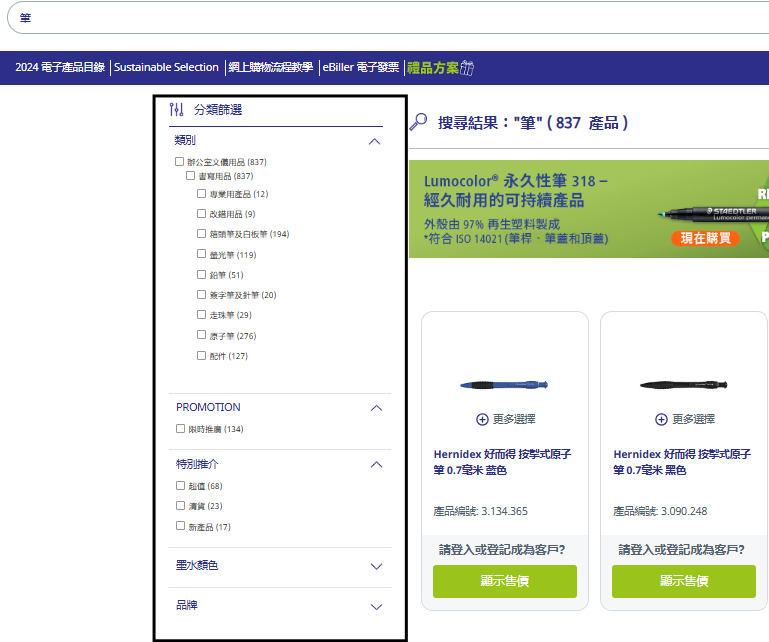The width and height of the screenshot is (769, 642).
Task: Tick the 辦公室文儀用品 (837) checkbox
Action: [179, 161]
